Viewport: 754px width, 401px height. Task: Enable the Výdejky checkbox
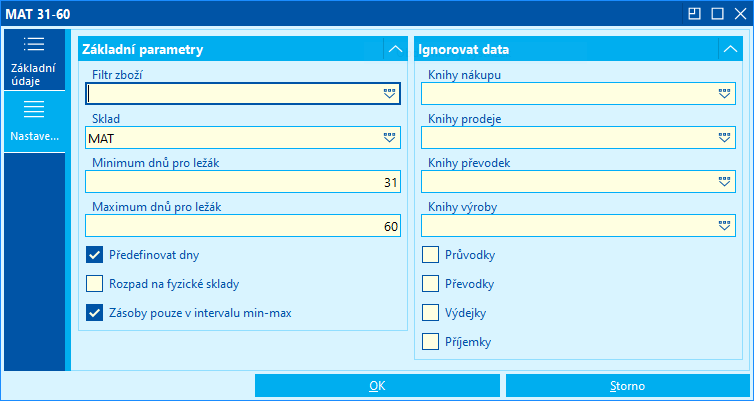(431, 313)
